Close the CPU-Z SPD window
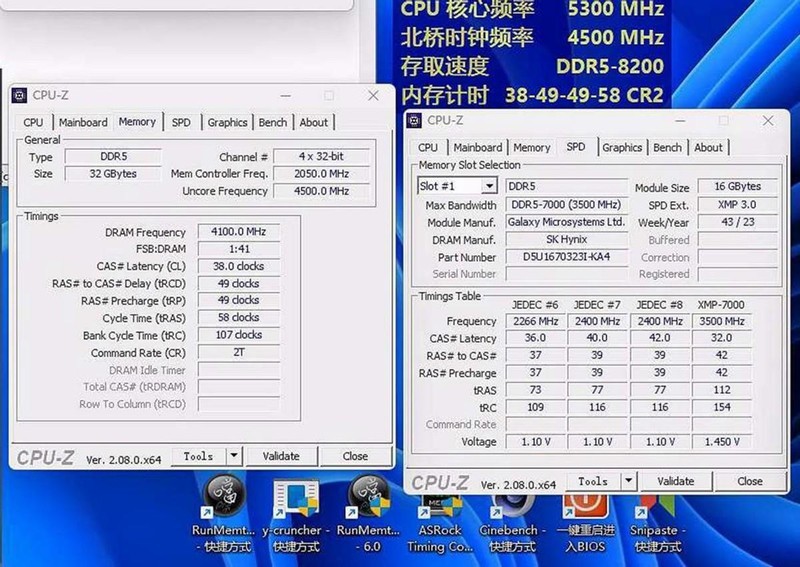Screen dimensions: 800x567 tap(768, 120)
